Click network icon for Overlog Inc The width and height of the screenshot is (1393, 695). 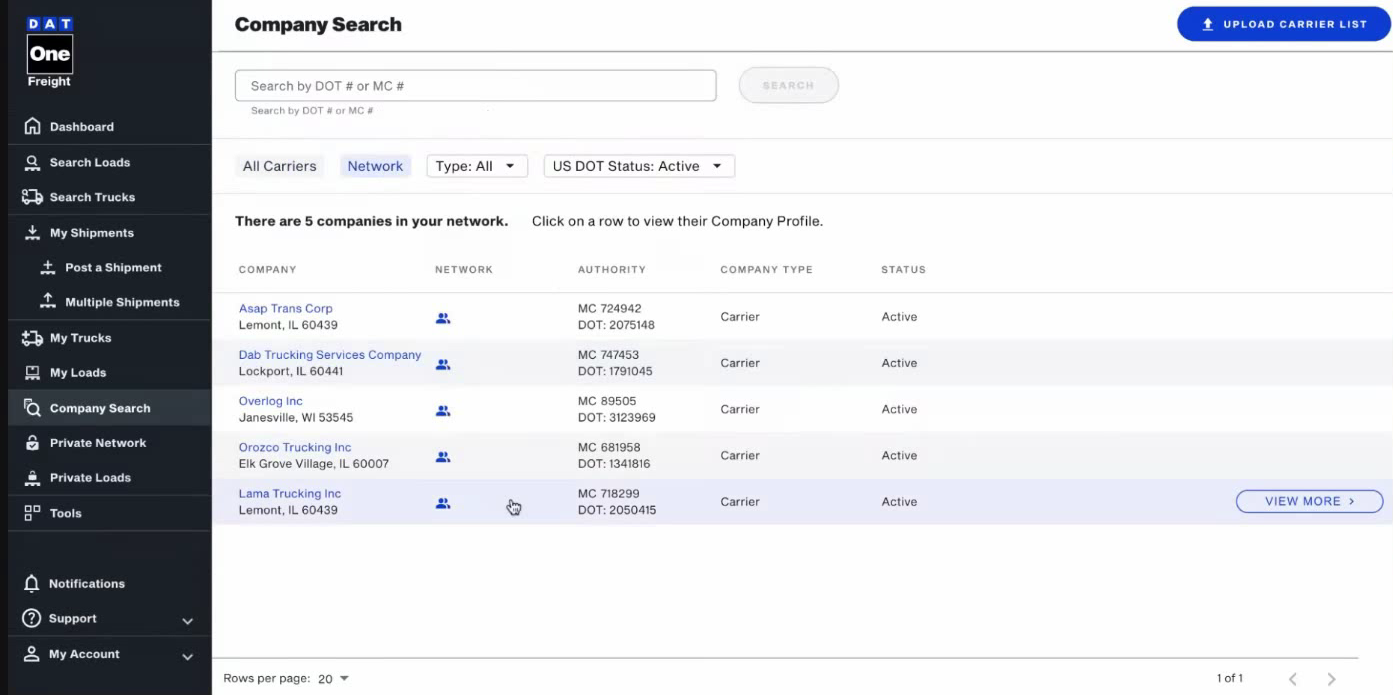443,411
